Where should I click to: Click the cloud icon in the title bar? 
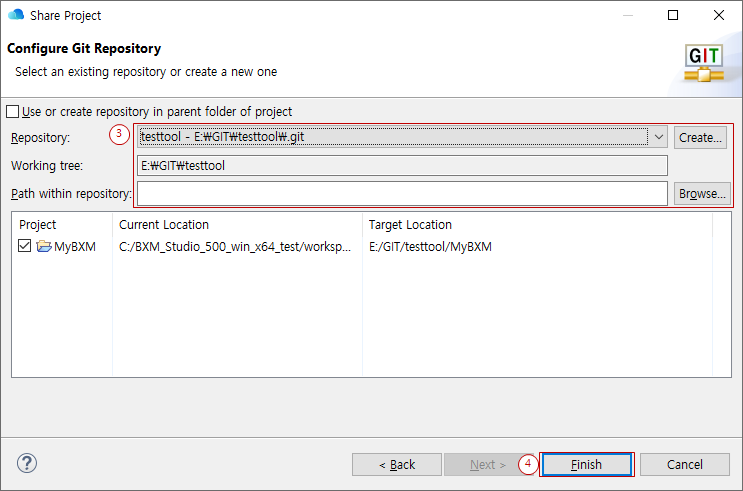point(15,15)
